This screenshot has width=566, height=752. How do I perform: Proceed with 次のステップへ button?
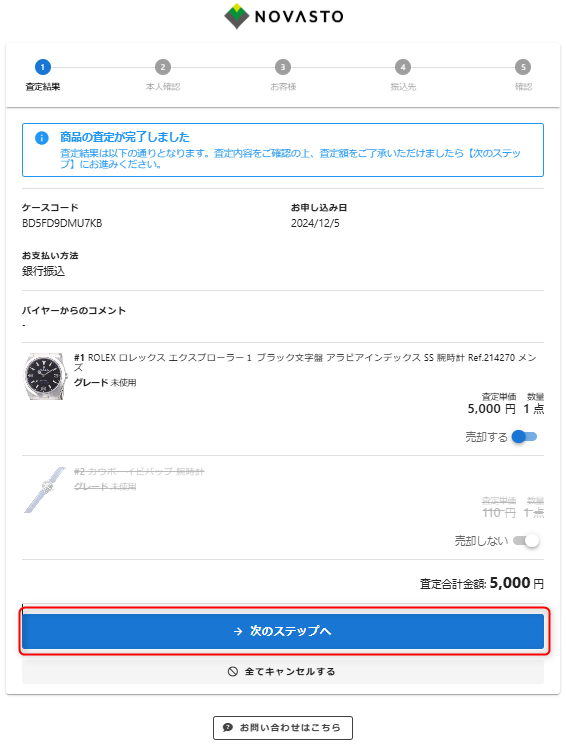pyautogui.click(x=283, y=631)
